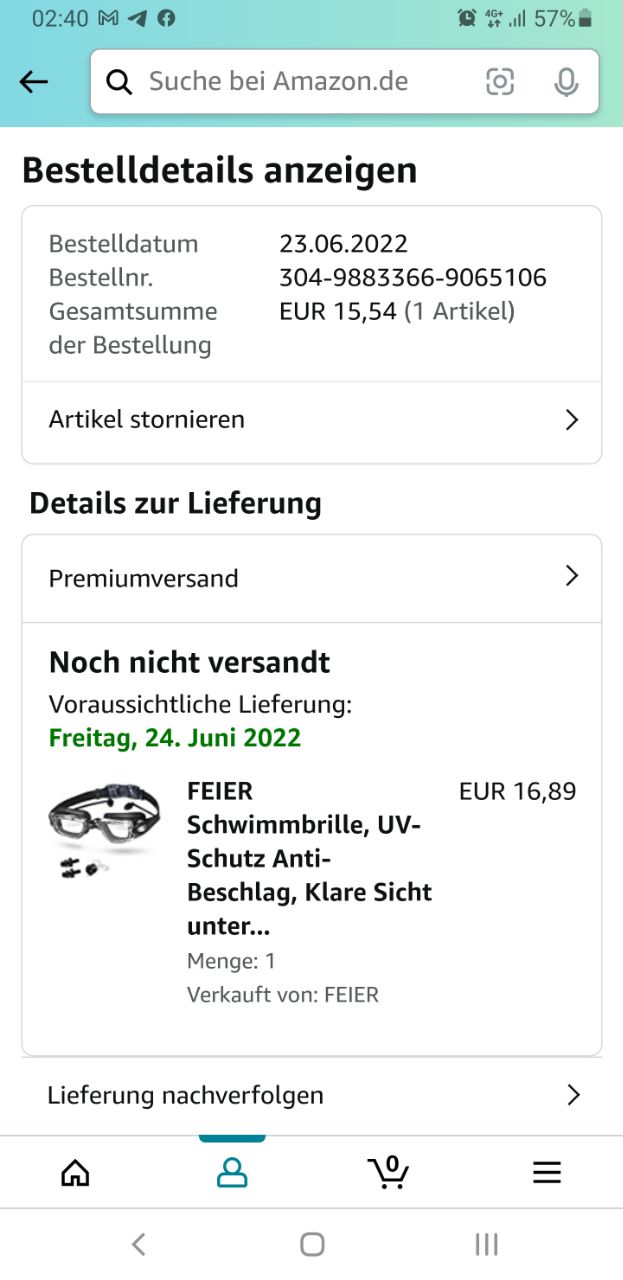Open camera scan search icon

pos(500,82)
